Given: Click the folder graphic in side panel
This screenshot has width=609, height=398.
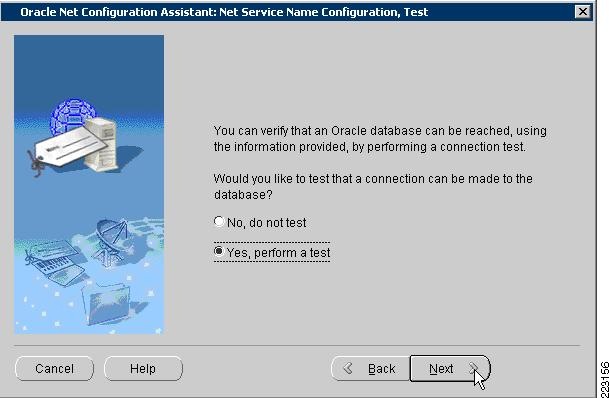Looking at the screenshot, I should pos(107,305).
